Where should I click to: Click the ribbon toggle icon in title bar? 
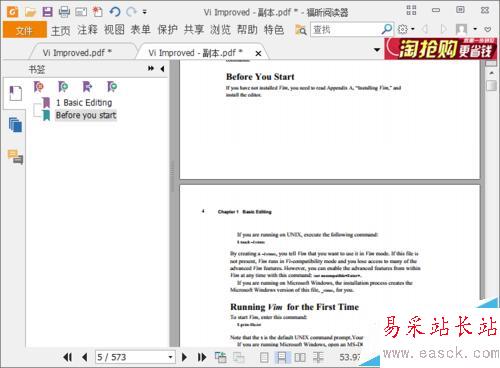point(411,10)
